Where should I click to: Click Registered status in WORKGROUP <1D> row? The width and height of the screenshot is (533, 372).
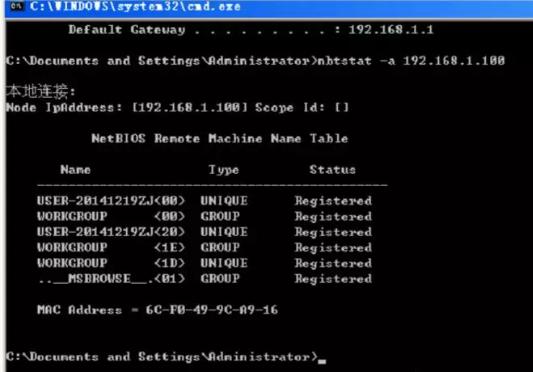(x=333, y=263)
